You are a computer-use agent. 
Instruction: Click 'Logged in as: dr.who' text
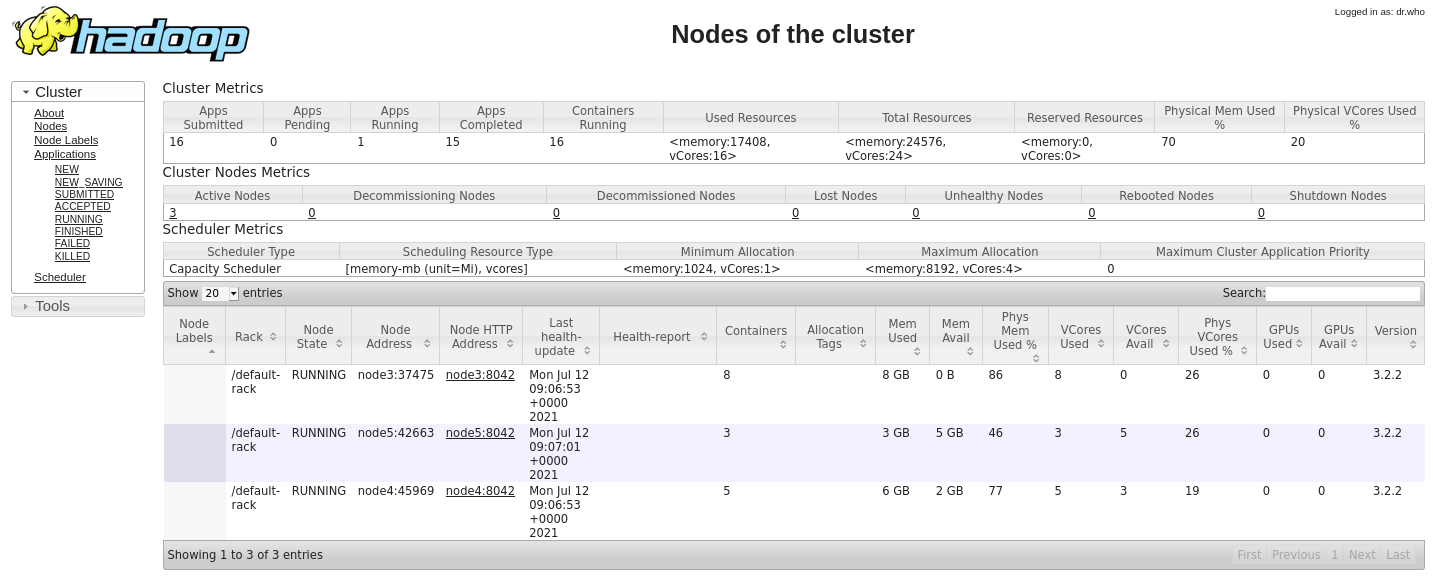[1379, 12]
